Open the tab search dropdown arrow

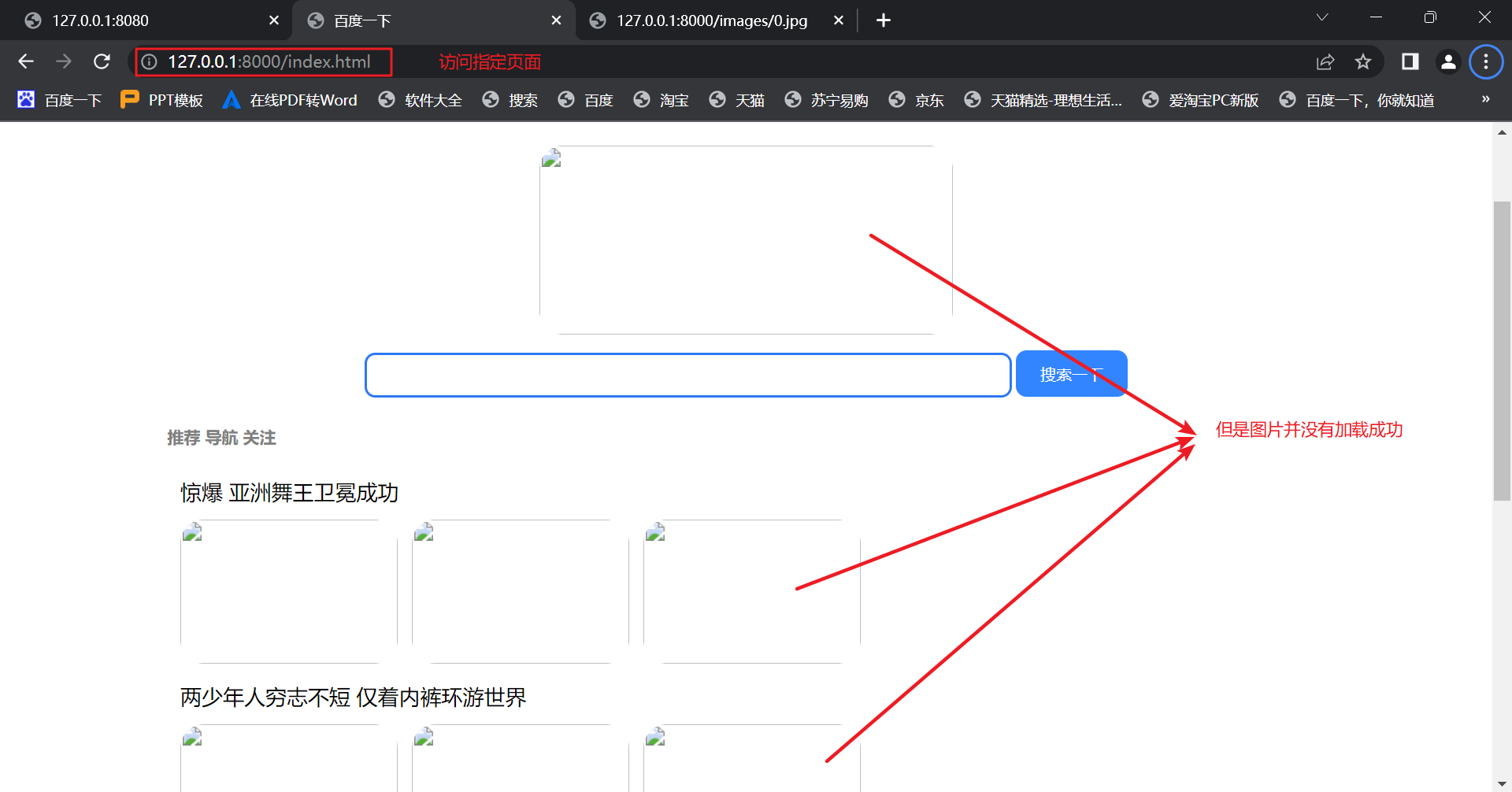(1322, 17)
